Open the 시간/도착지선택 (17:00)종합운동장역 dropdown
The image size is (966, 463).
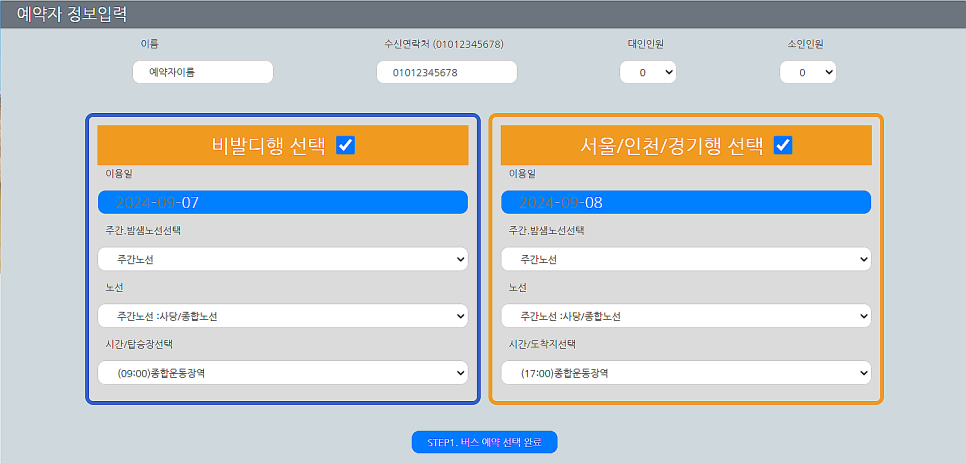[x=686, y=372]
